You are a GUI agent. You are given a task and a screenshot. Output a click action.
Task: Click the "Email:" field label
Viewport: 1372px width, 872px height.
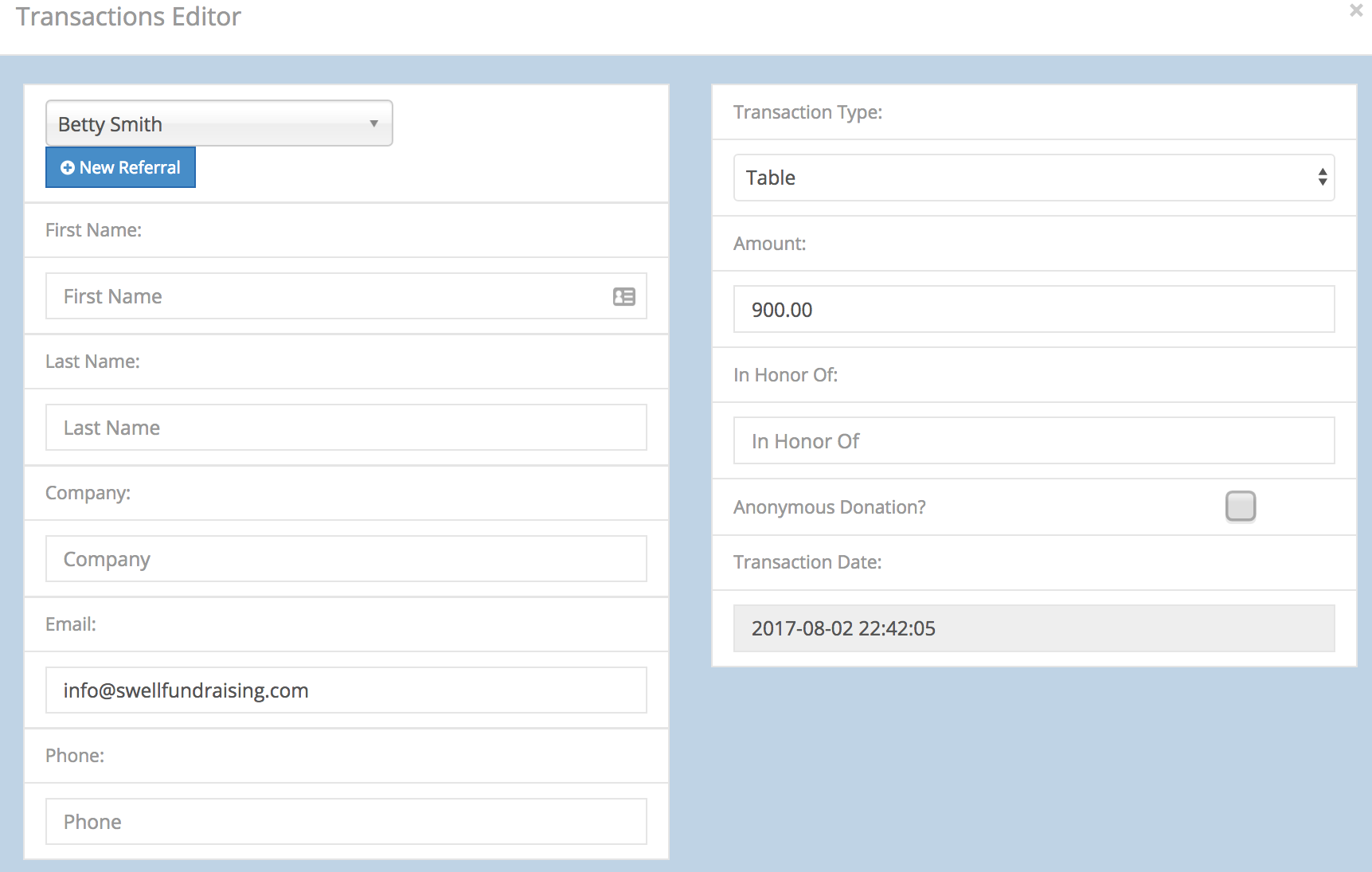[71, 624]
